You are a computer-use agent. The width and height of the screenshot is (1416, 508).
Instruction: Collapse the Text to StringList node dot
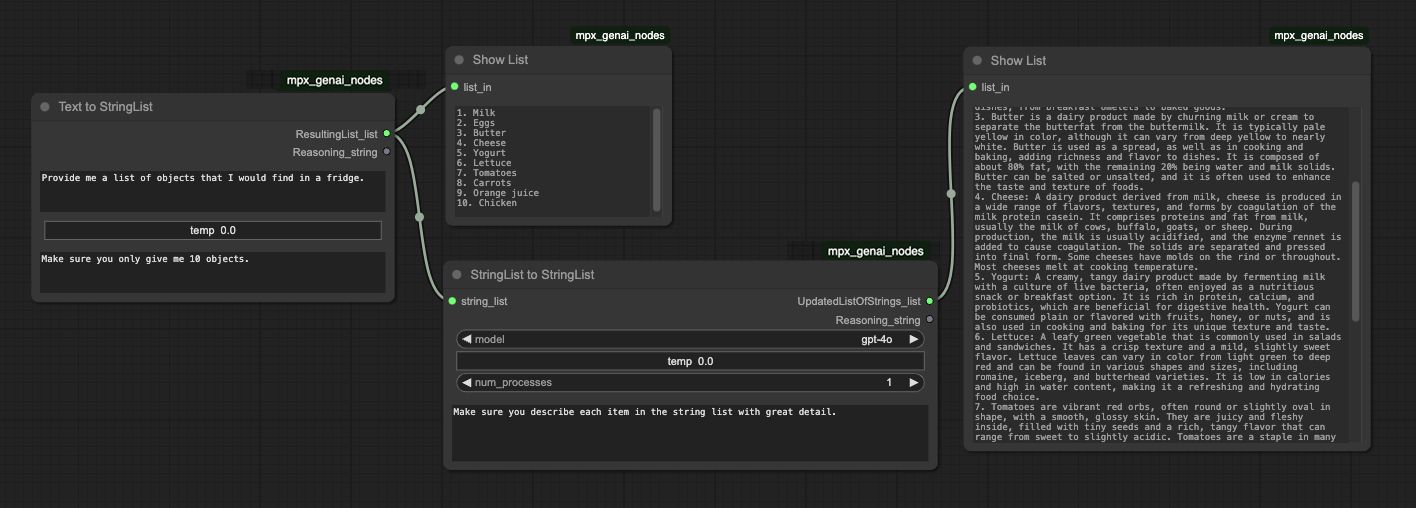point(45,107)
